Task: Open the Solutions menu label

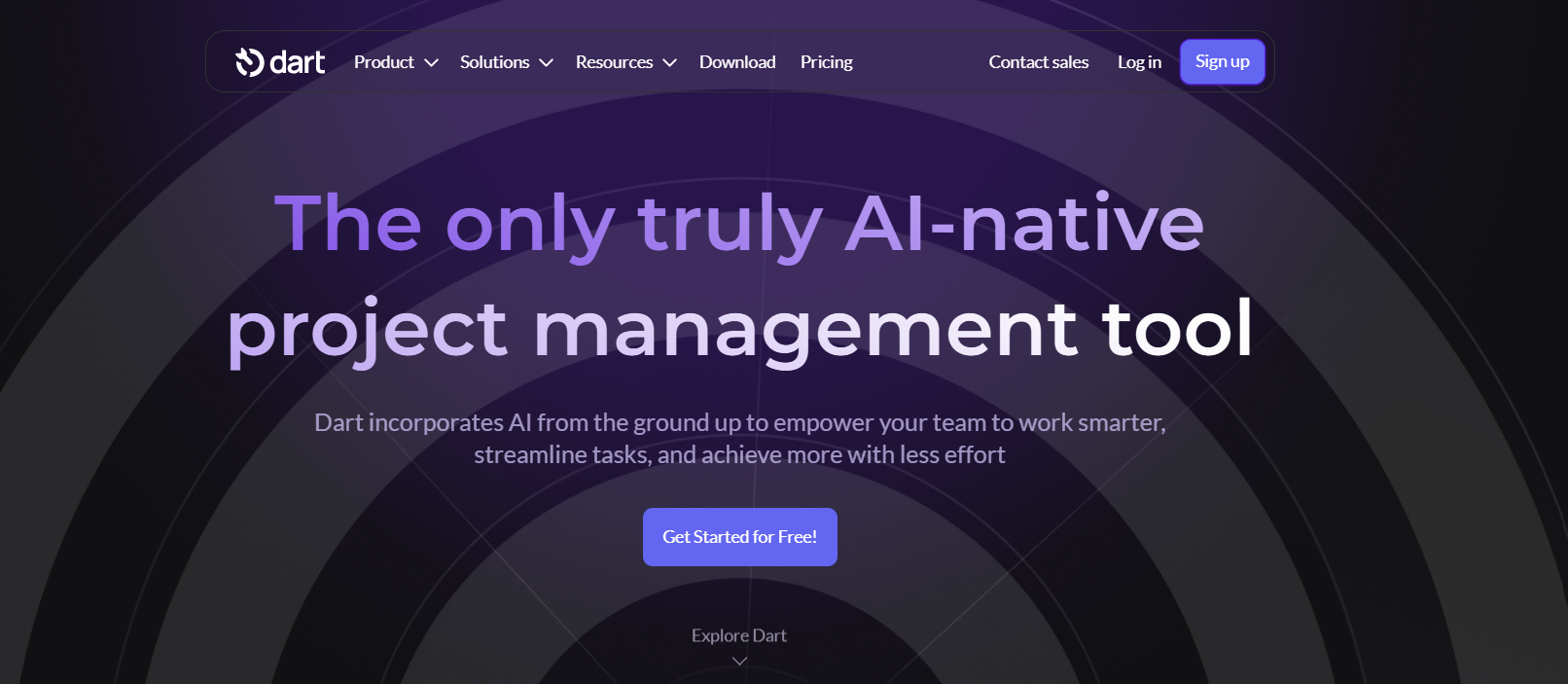Action: [494, 62]
